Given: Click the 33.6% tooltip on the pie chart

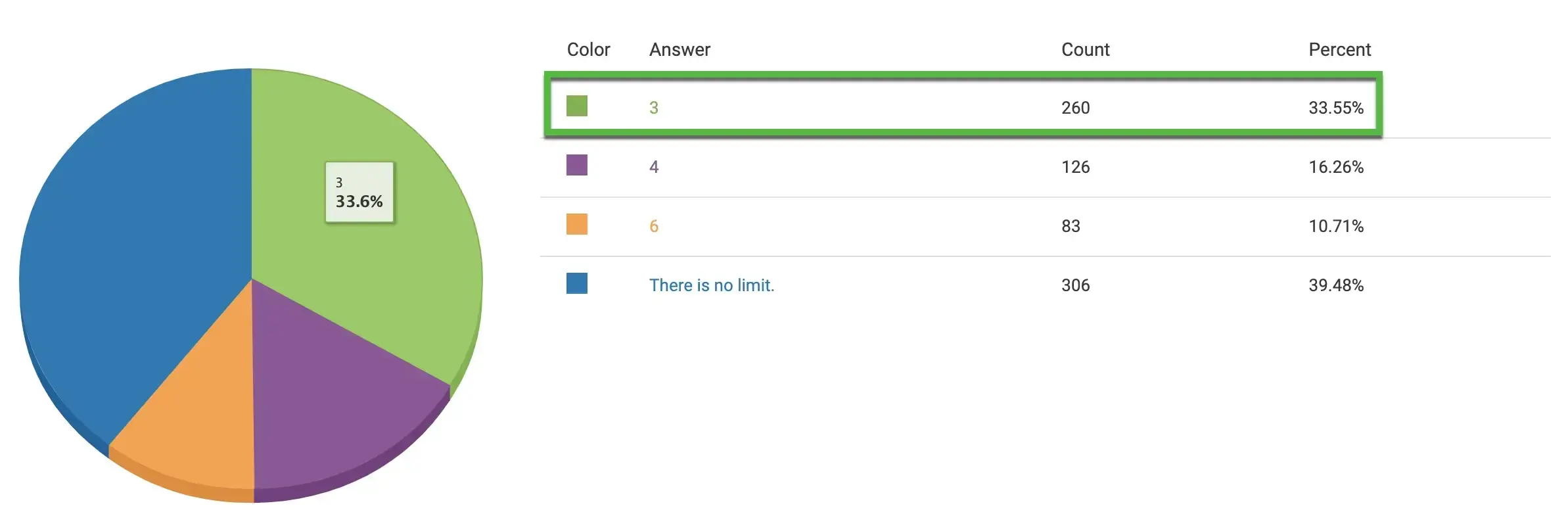Looking at the screenshot, I should [359, 193].
